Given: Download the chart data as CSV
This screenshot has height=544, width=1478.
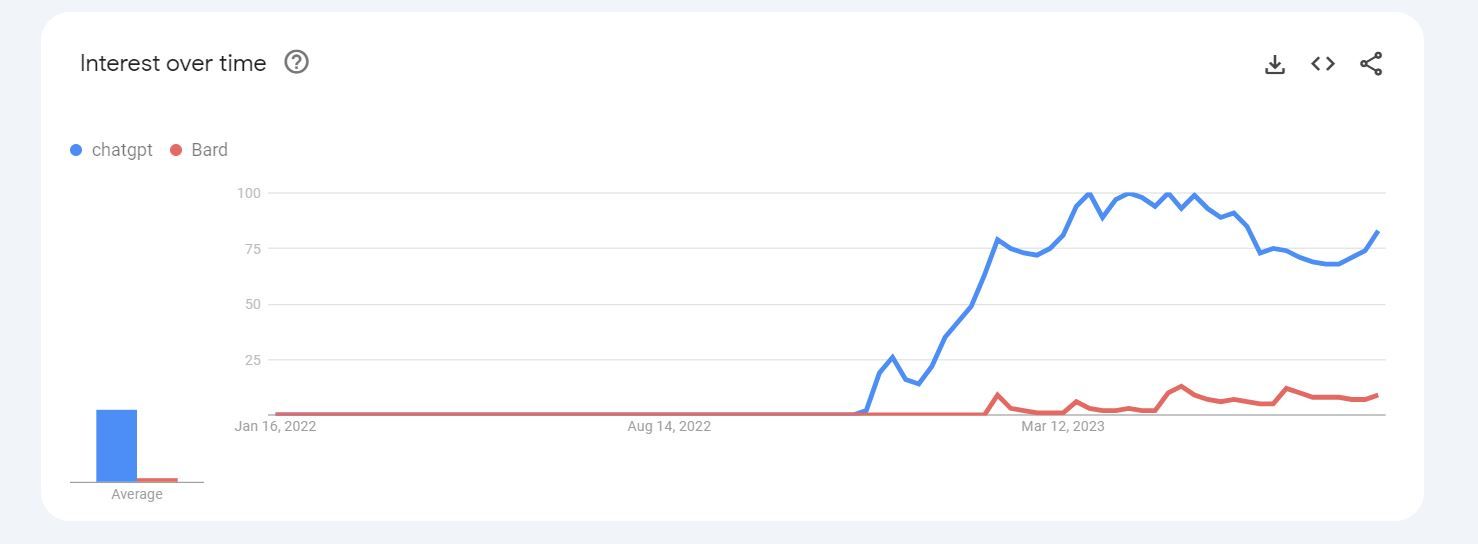Looking at the screenshot, I should click(x=1274, y=64).
